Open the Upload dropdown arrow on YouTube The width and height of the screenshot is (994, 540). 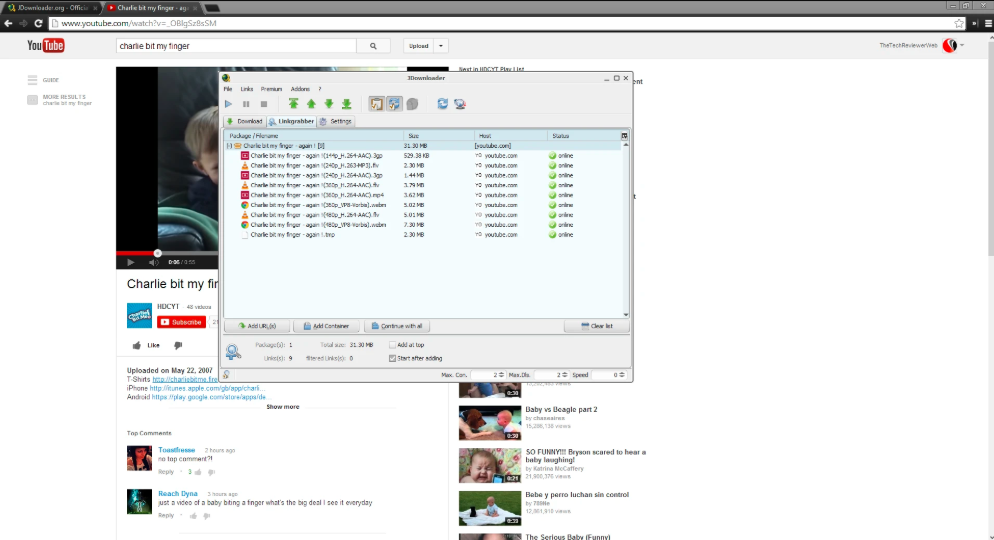click(x=441, y=46)
